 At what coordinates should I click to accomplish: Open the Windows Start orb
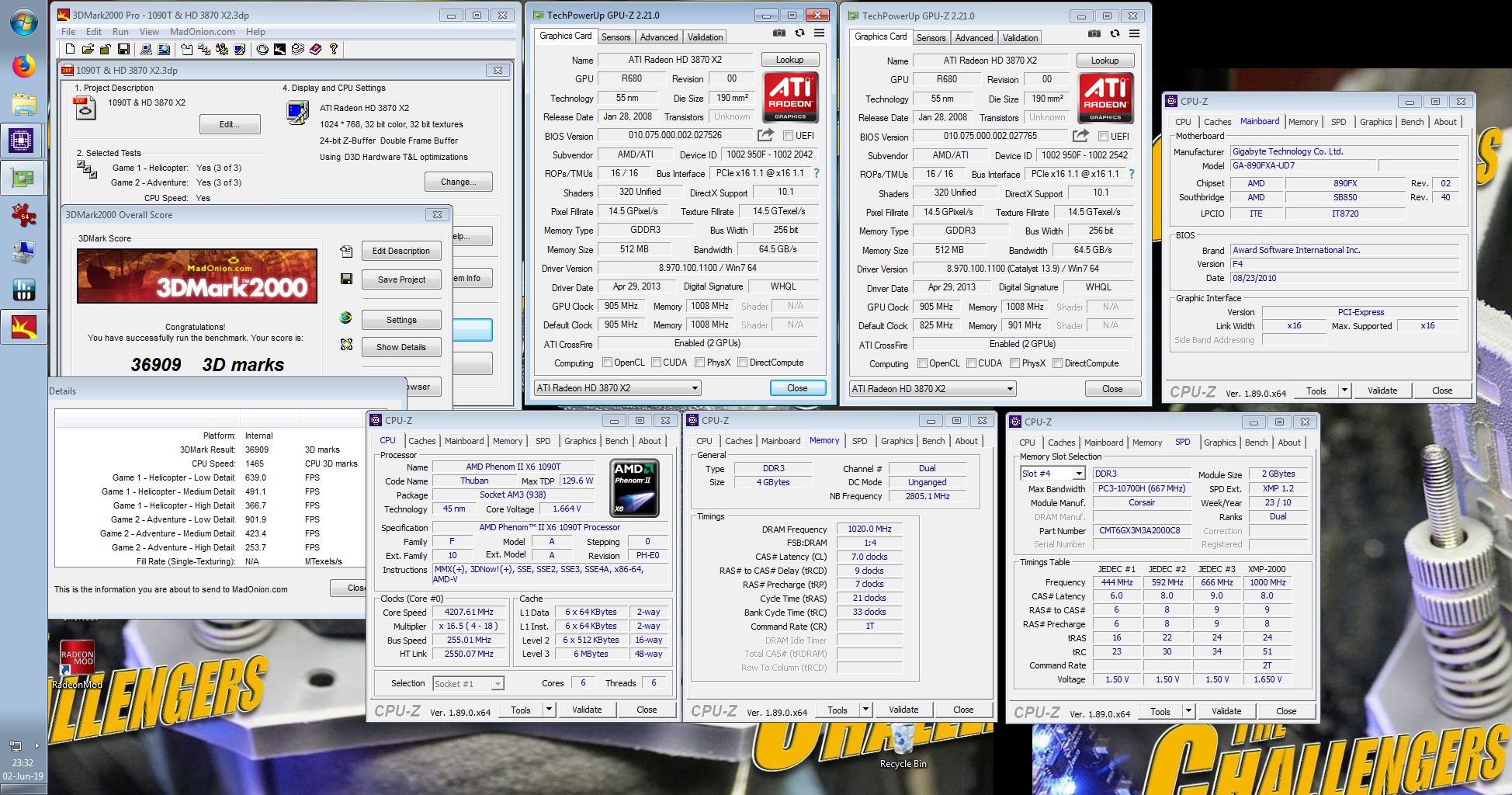click(x=23, y=23)
